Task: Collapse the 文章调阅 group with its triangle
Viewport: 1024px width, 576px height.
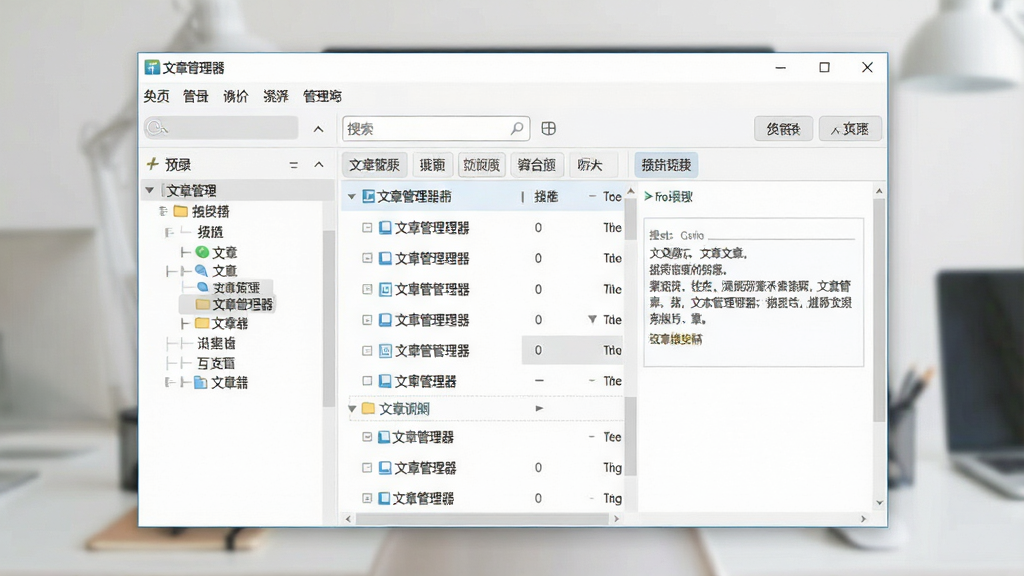Action: (352, 409)
